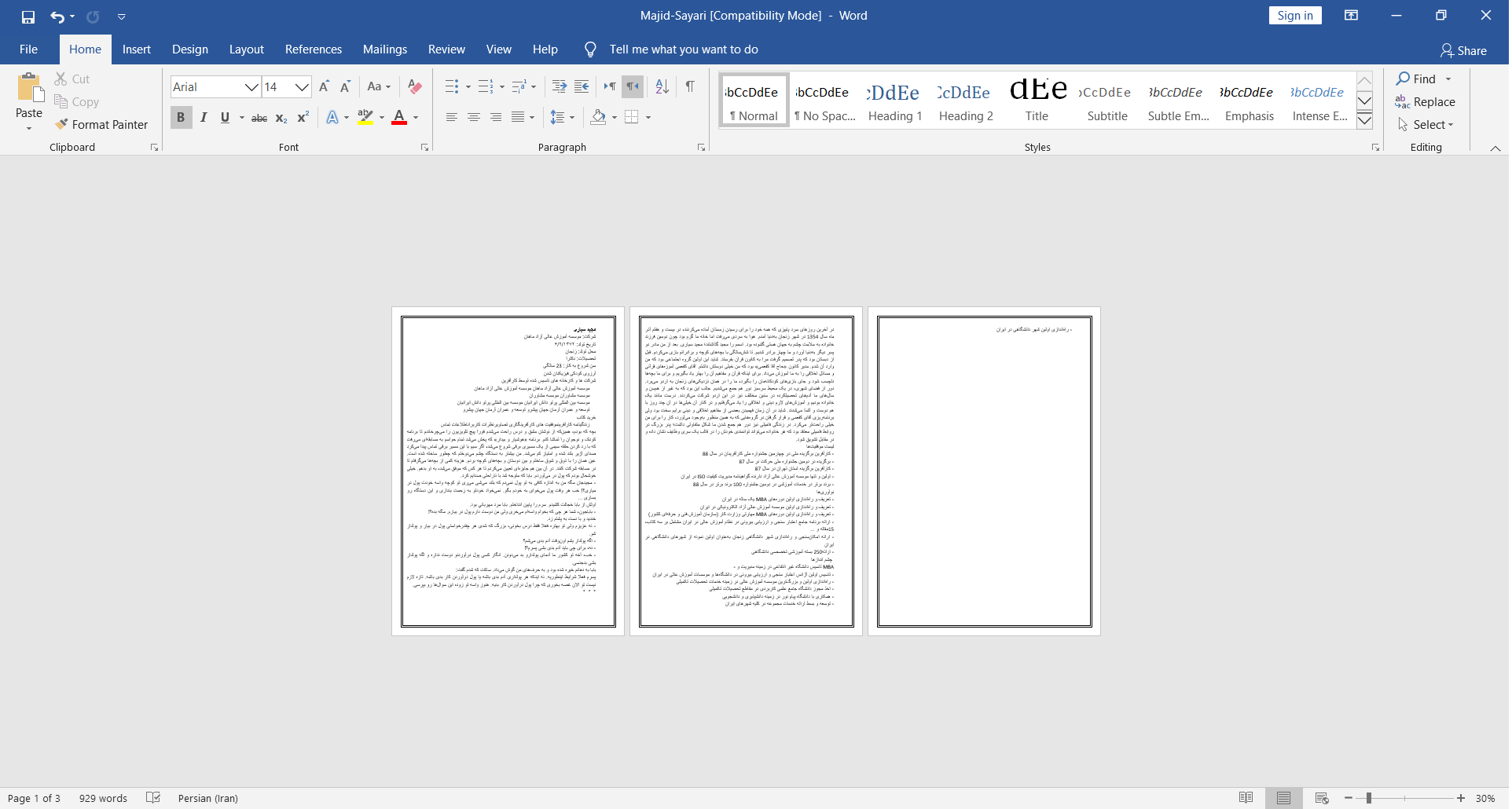Click Replace in the Editing group
1512x809 pixels.
pyautogui.click(x=1426, y=102)
